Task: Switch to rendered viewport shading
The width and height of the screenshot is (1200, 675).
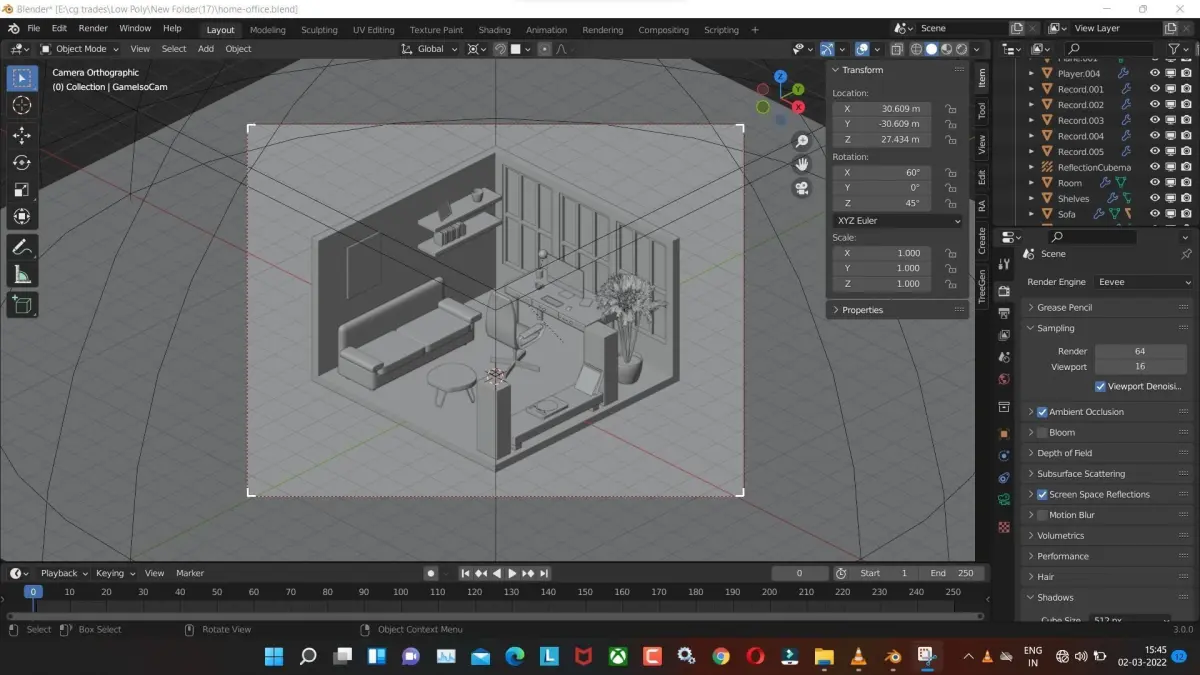Action: [x=961, y=49]
